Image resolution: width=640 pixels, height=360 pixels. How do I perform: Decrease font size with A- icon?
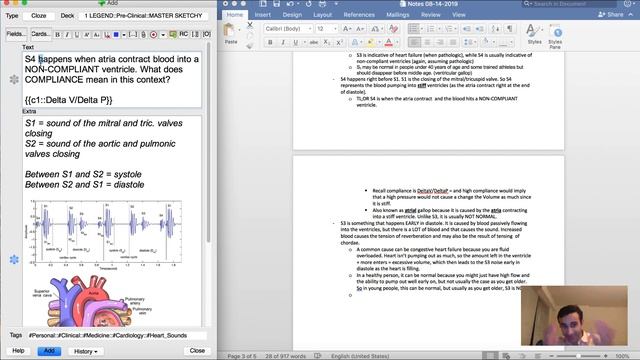(x=360, y=29)
